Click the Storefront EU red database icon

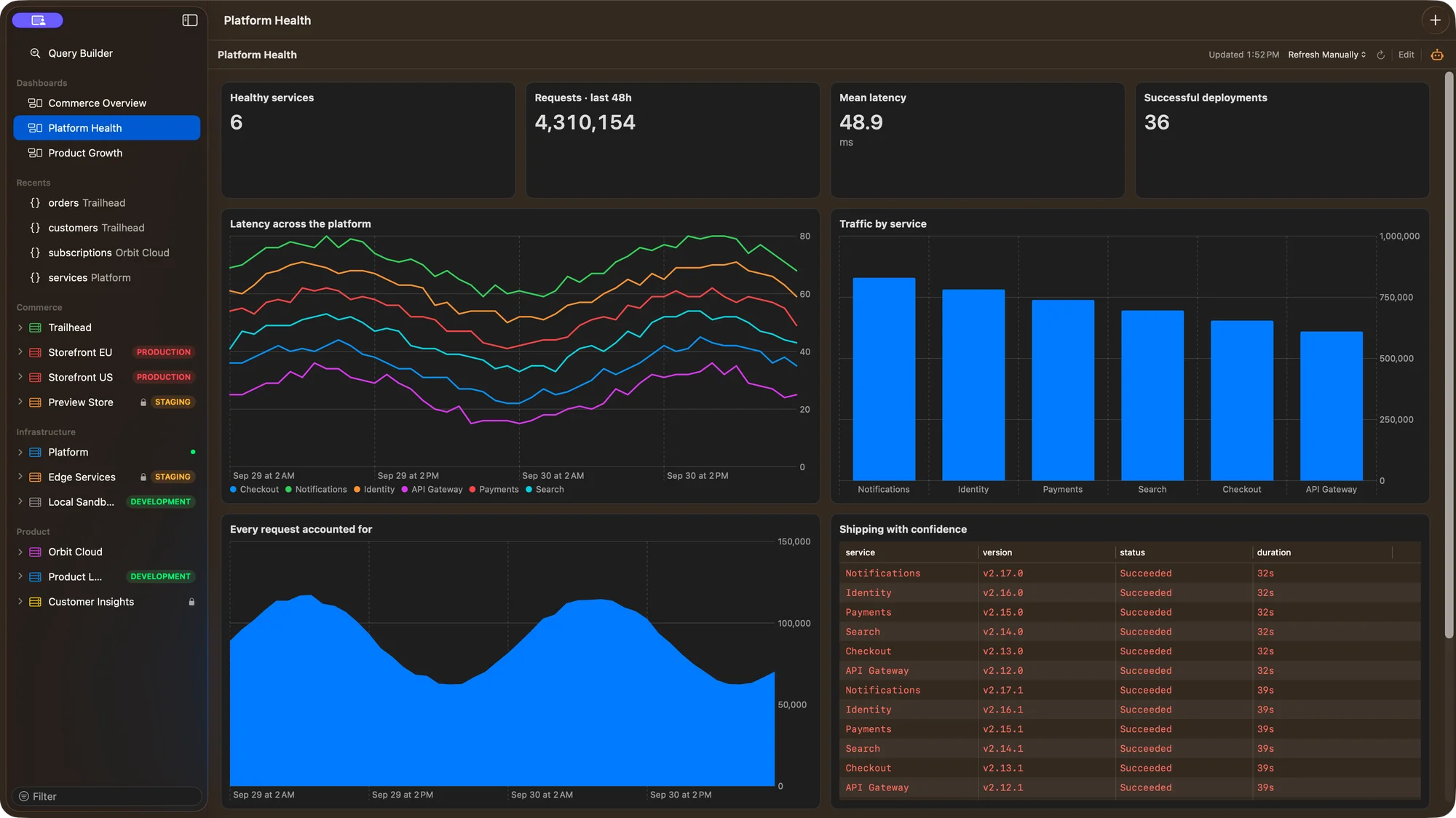click(35, 352)
